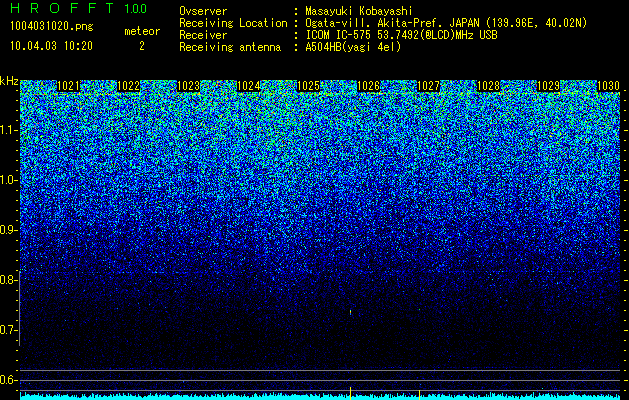Click the 'meteor' count label
Viewport: 629px width, 400px height.
tap(142, 31)
